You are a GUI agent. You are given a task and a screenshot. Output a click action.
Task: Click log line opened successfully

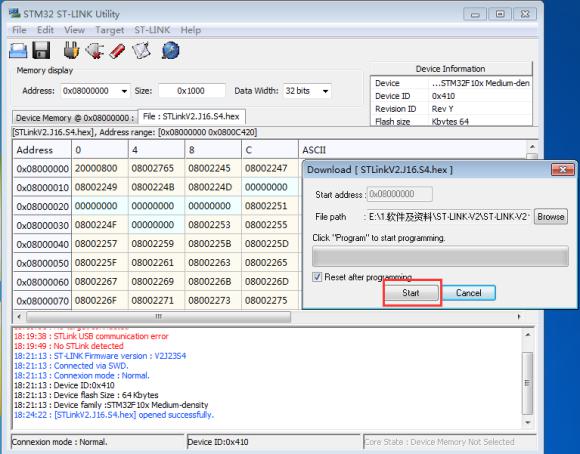pyautogui.click(x=114, y=415)
